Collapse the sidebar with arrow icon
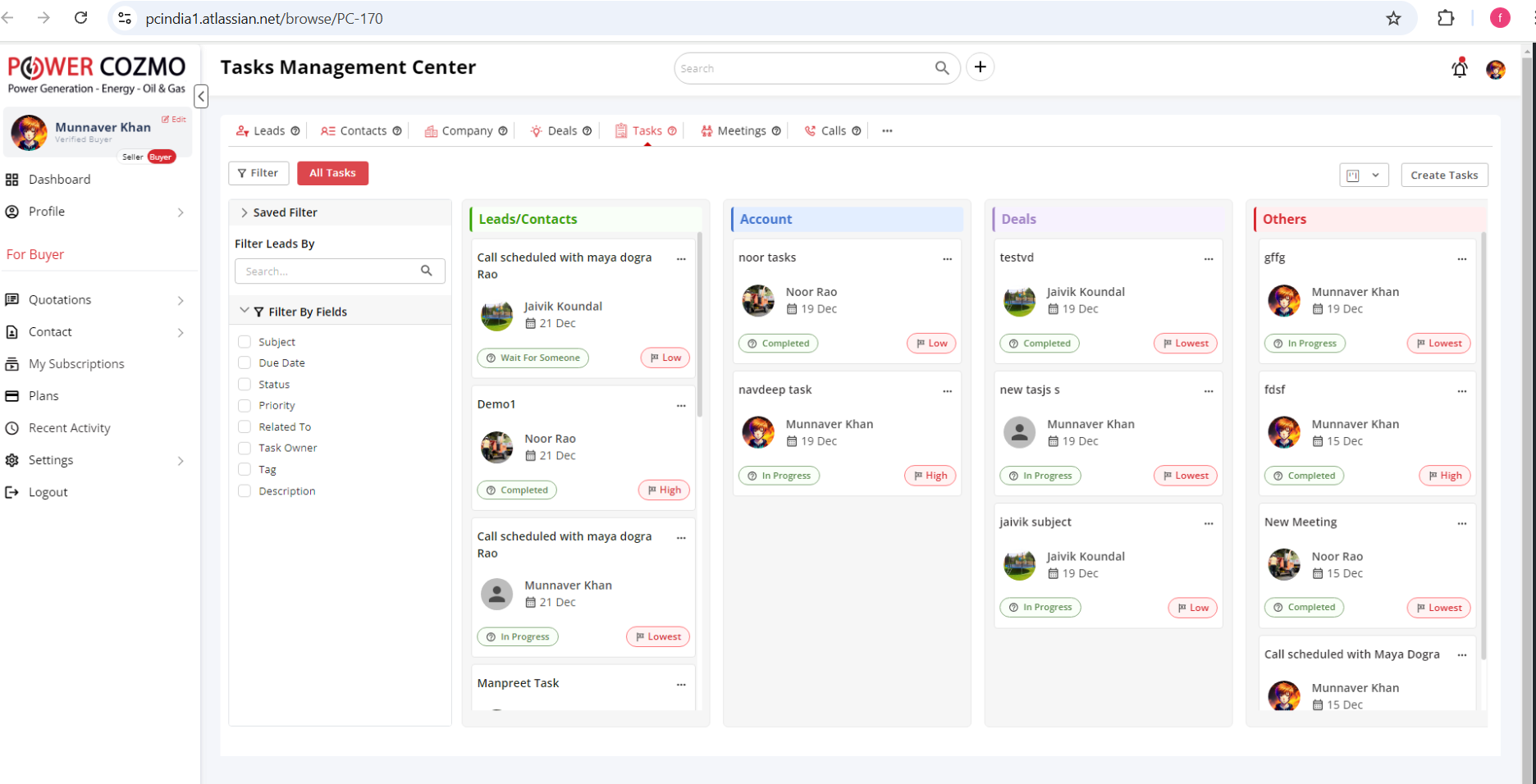Viewport: 1536px width, 784px height. click(201, 96)
